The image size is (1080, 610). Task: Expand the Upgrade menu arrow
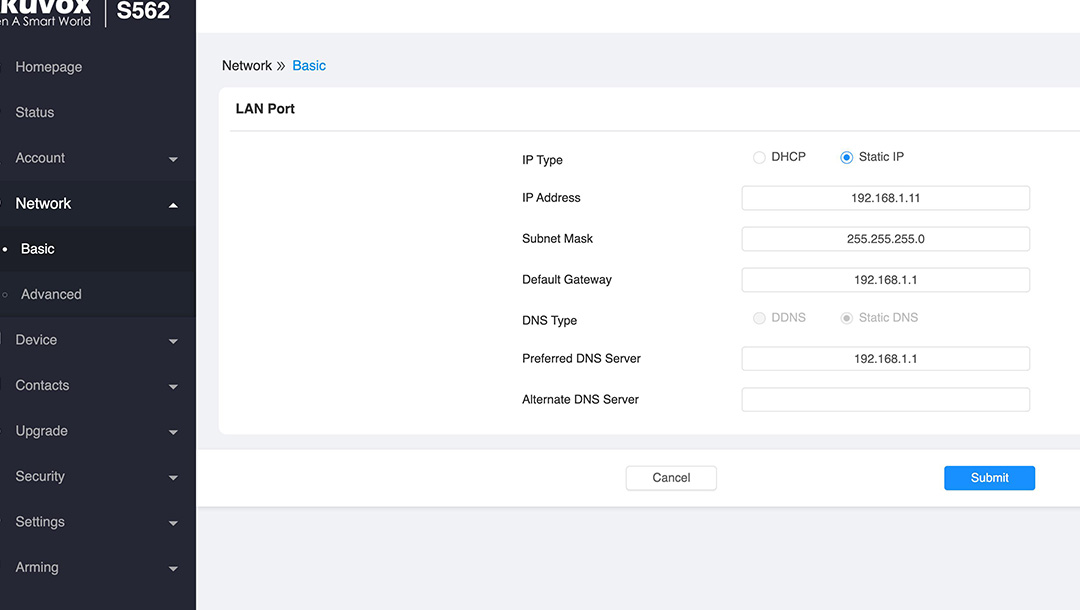pyautogui.click(x=173, y=432)
